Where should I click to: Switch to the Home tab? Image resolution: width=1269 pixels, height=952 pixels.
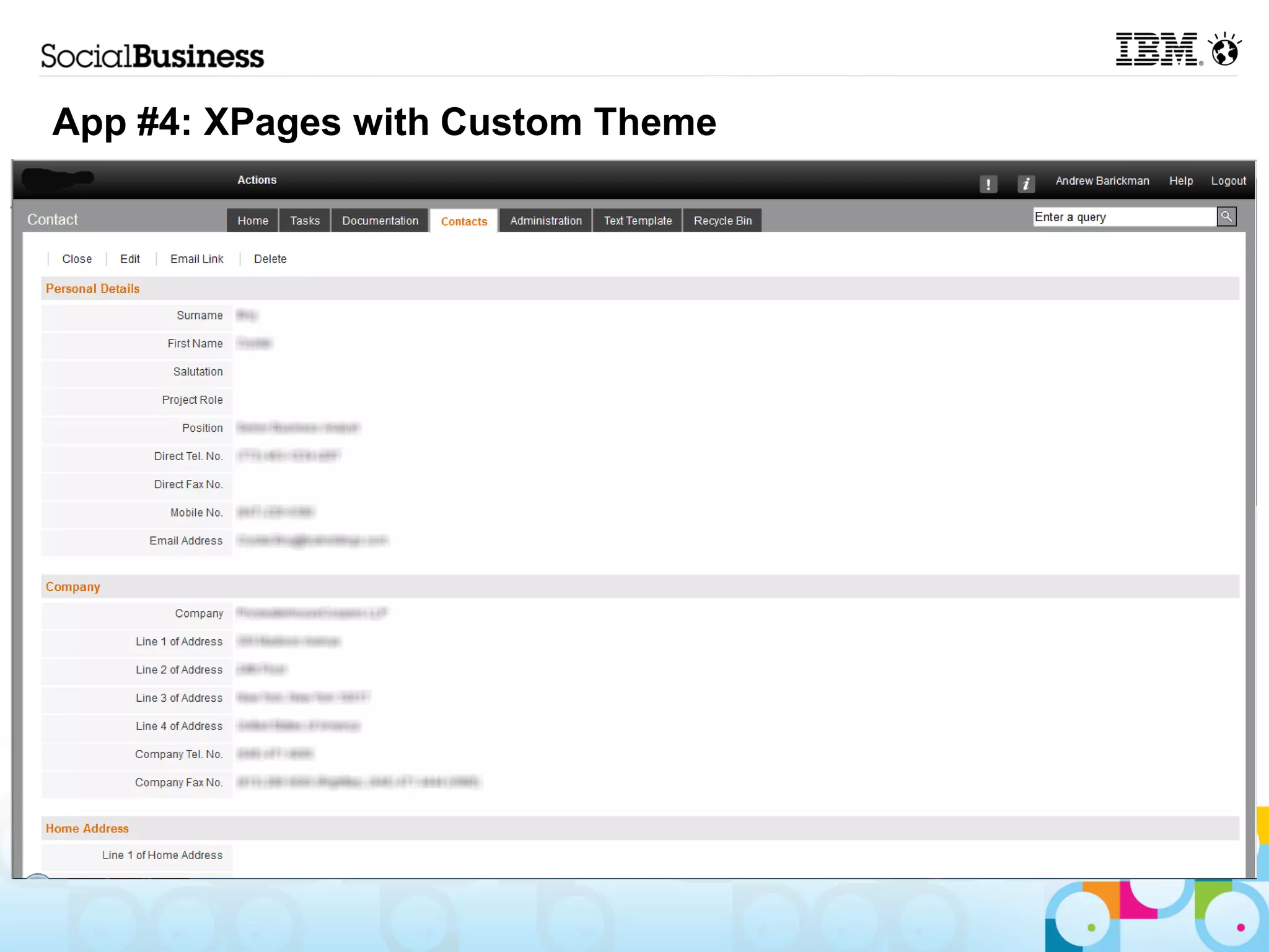point(253,221)
